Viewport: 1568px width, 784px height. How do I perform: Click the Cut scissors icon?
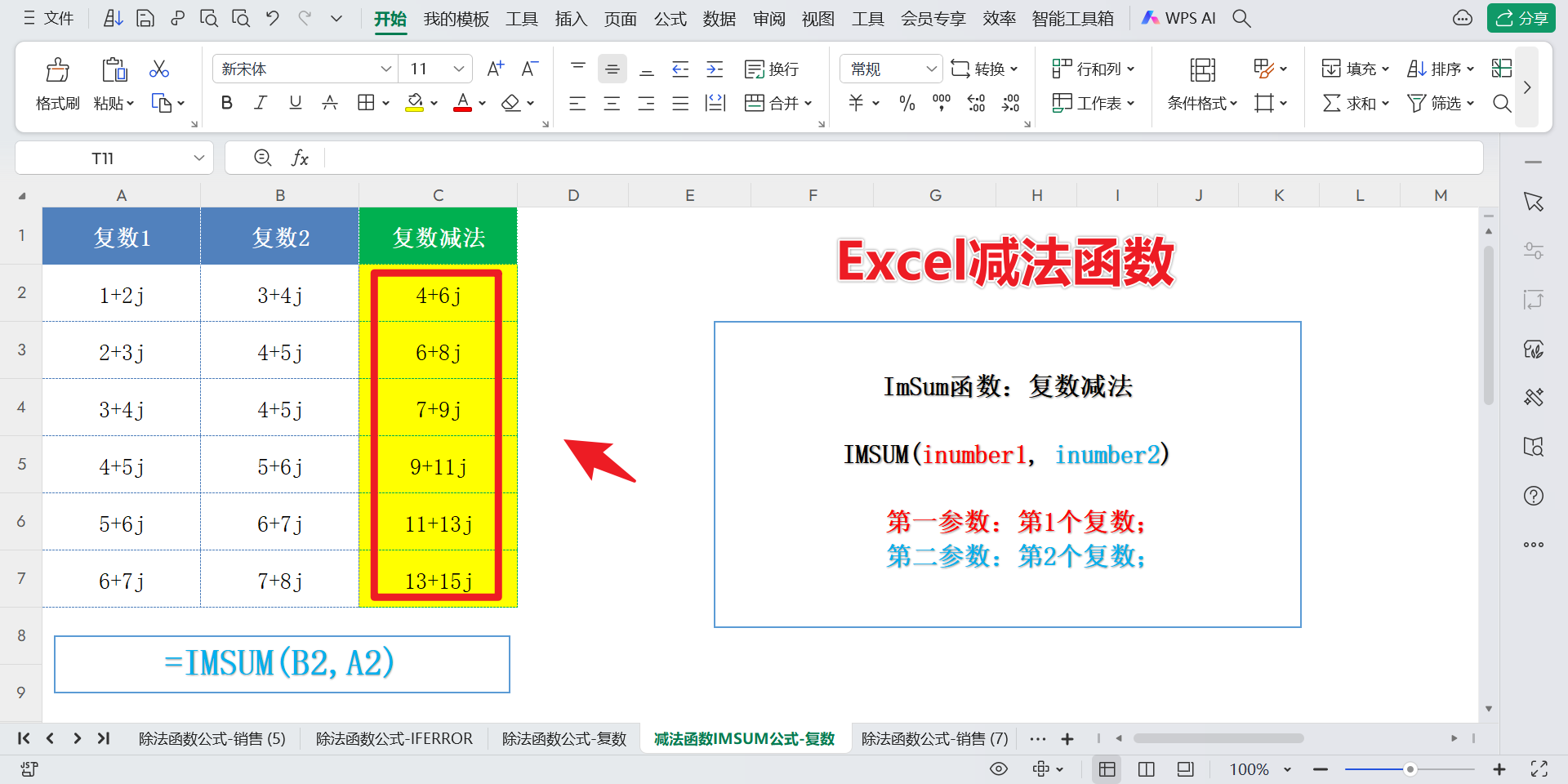(159, 69)
